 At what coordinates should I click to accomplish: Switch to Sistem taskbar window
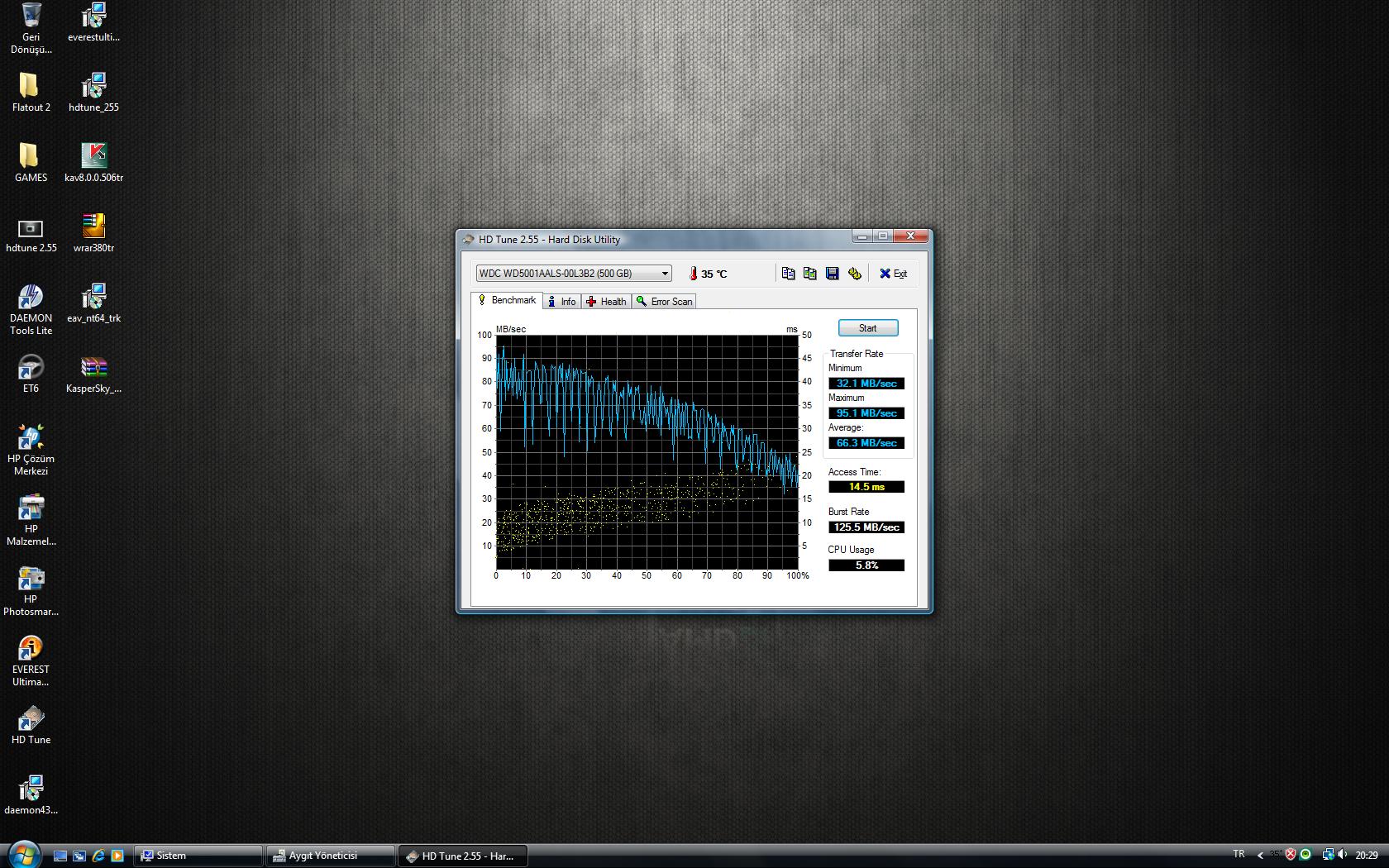[x=198, y=856]
